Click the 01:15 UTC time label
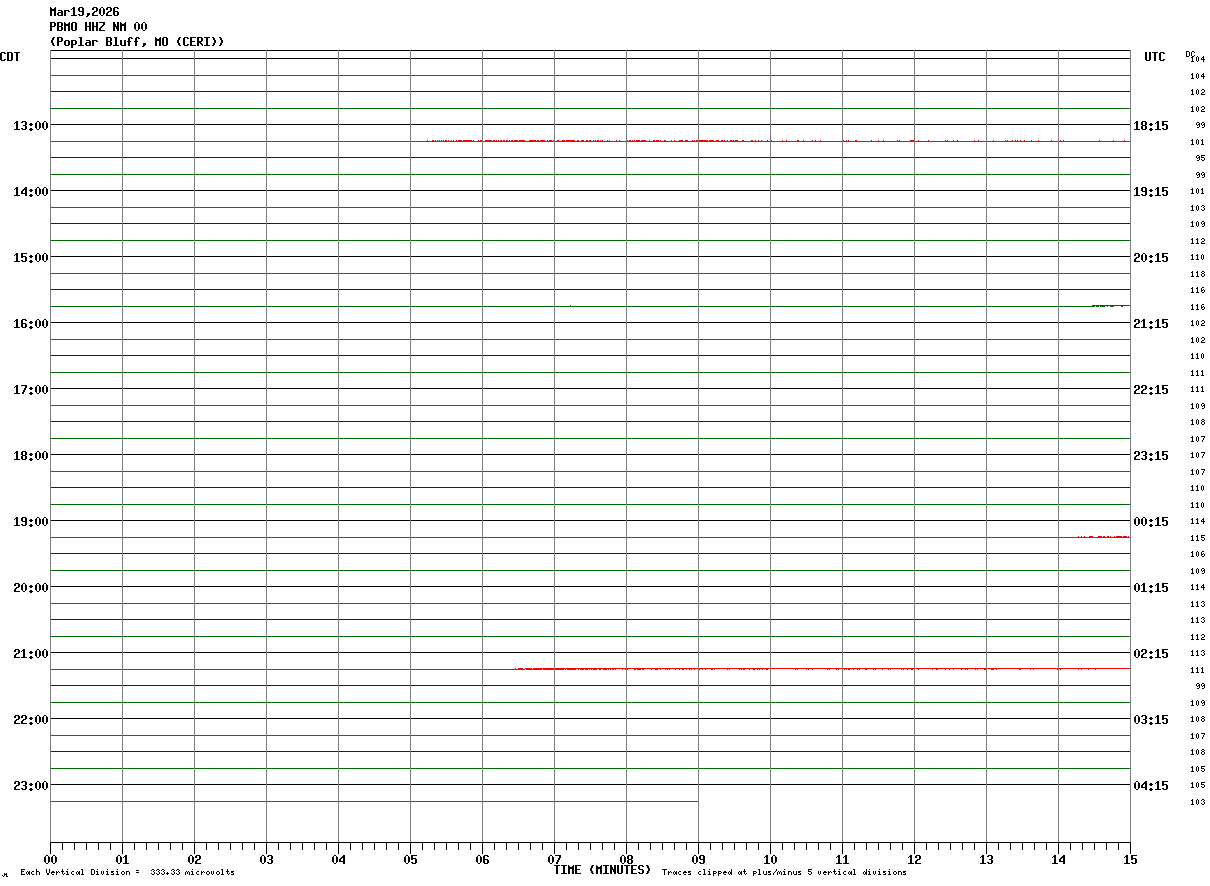The height and width of the screenshot is (886, 1210). click(x=1151, y=588)
